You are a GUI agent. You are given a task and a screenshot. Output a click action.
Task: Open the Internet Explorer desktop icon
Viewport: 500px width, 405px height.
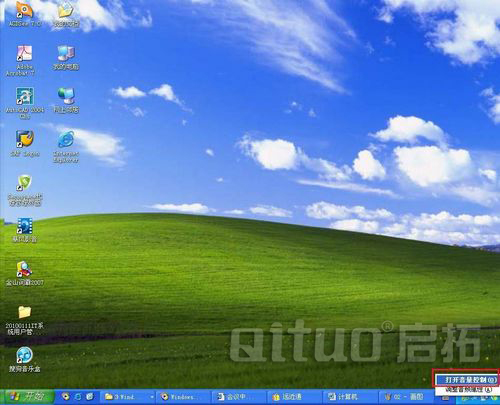click(66, 147)
